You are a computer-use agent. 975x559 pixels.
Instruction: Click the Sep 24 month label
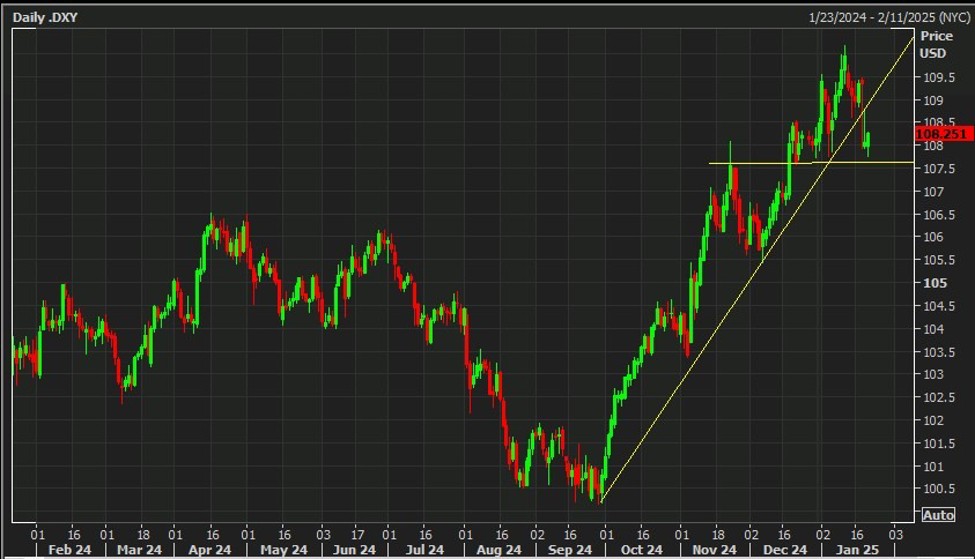point(569,549)
